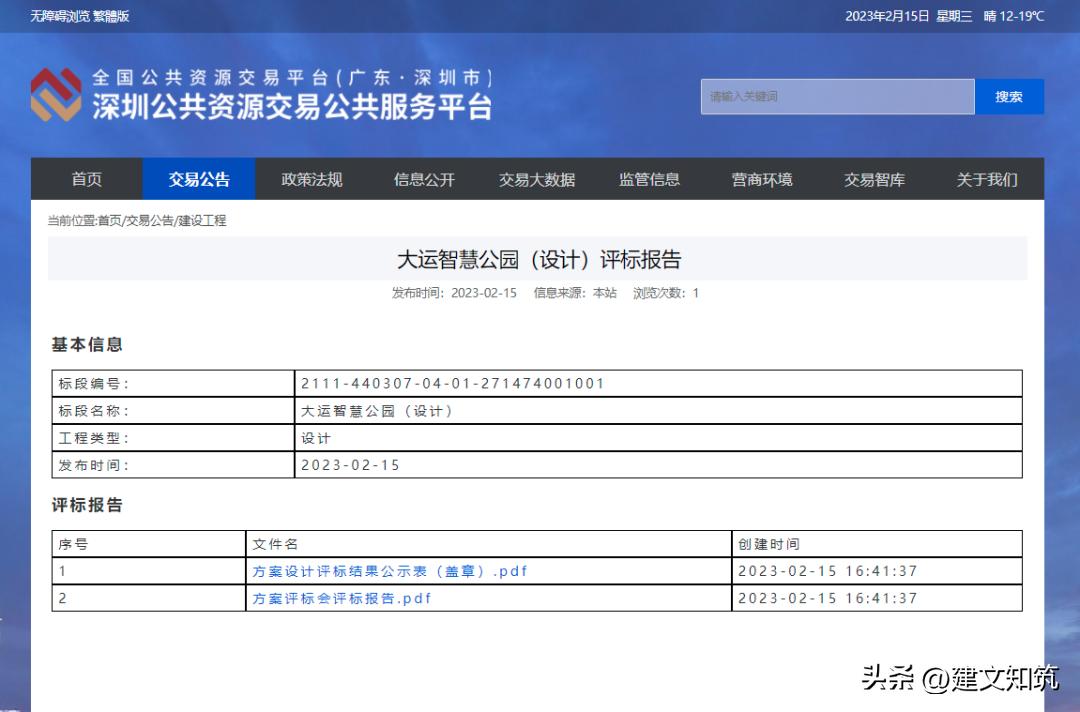Open the 政策法规 menu item
1080x712 pixels.
311,179
